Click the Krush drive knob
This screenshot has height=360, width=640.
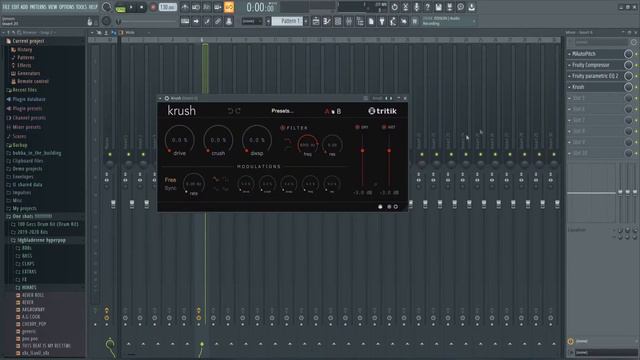180,140
